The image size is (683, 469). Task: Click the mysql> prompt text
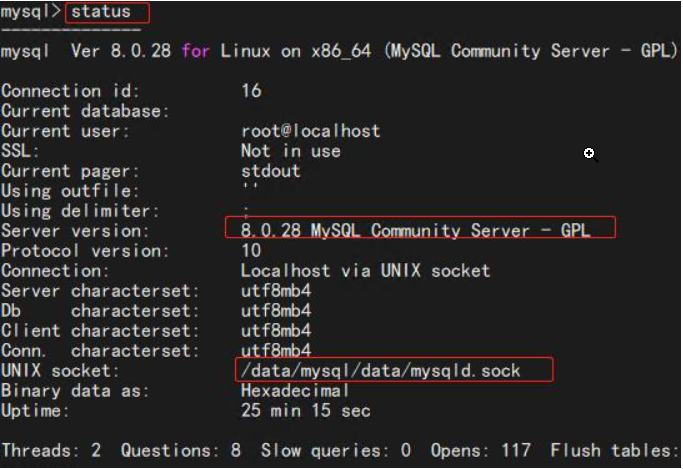[x=30, y=12]
